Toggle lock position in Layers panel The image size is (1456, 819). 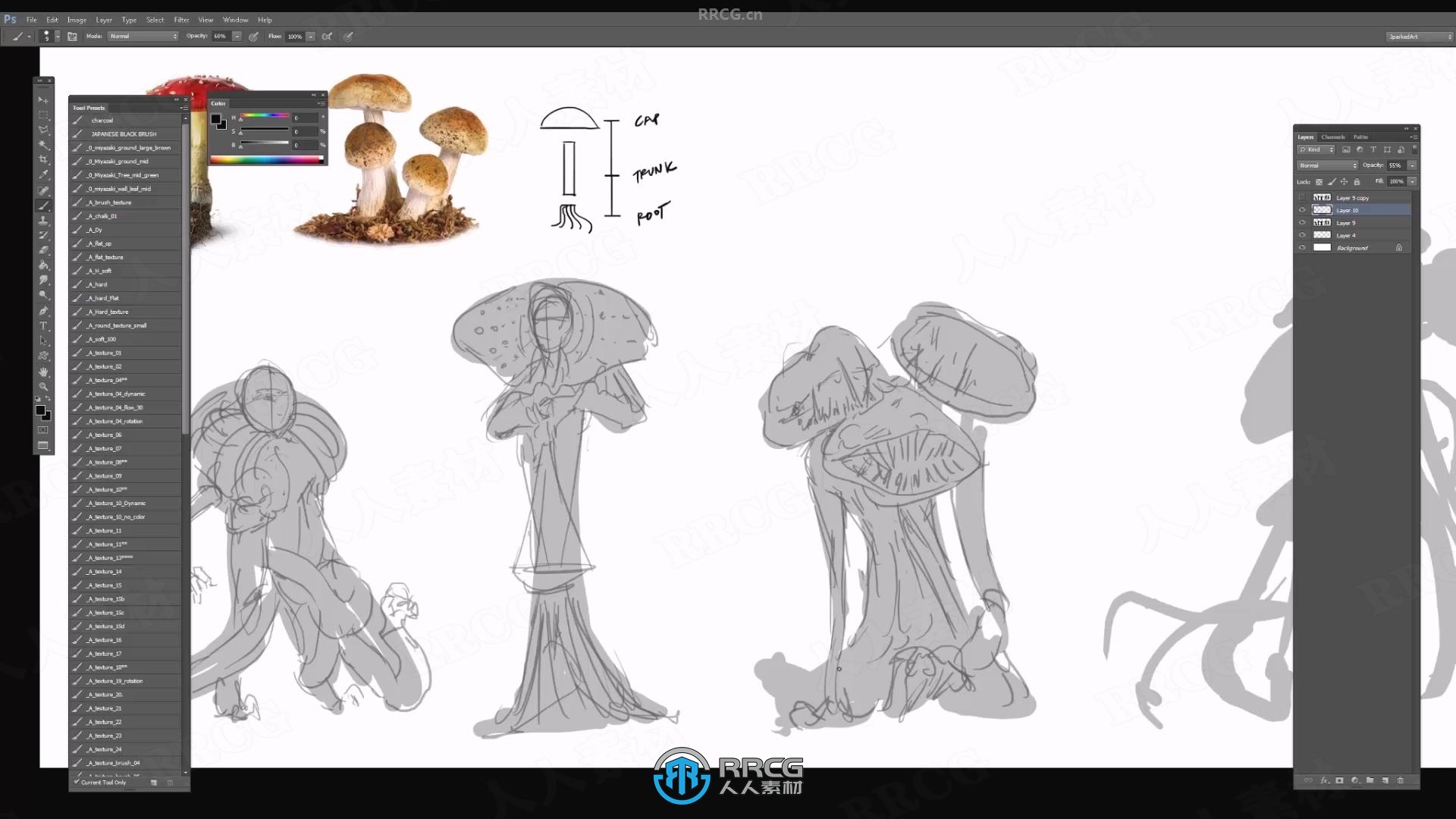pyautogui.click(x=1344, y=182)
